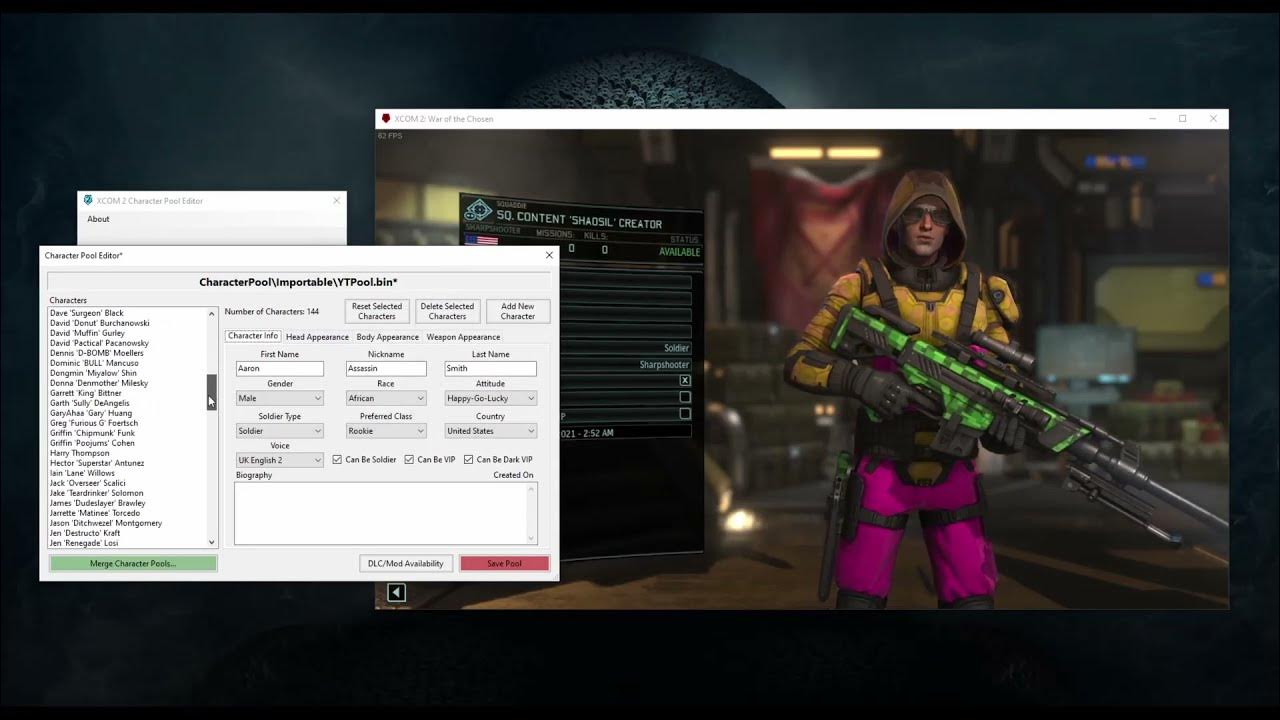1280x720 pixels.
Task: Open the Preferred Class dropdown showing Rookie
Action: pyautogui.click(x=386, y=431)
